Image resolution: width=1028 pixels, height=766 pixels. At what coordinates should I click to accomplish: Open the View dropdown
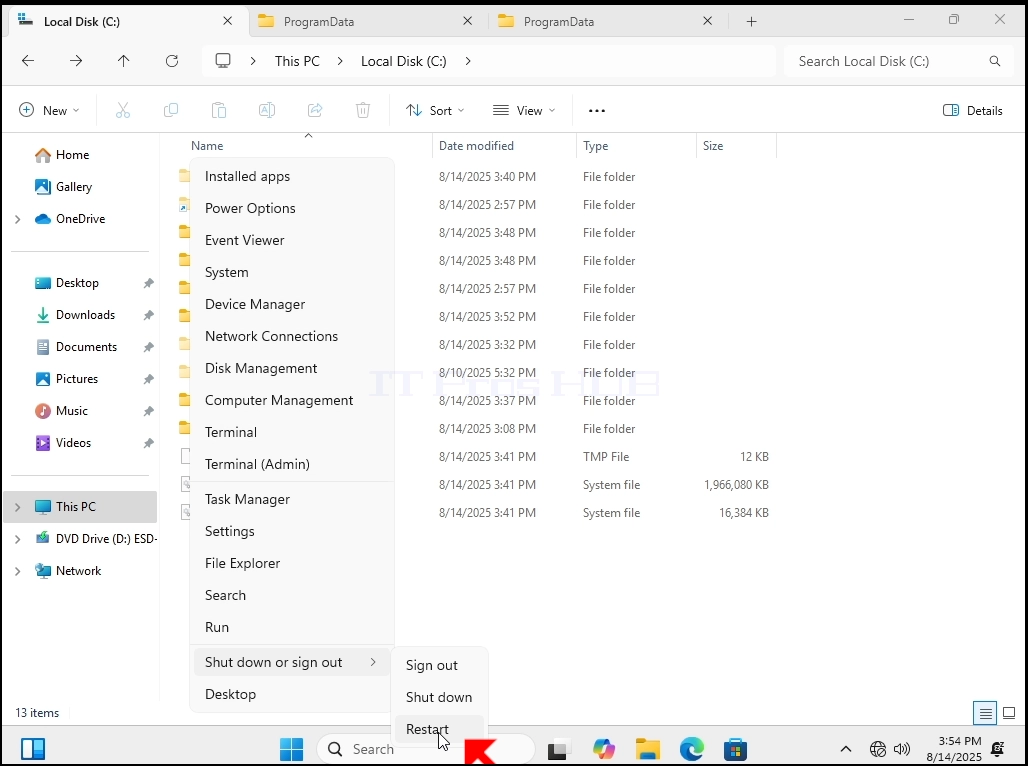pos(524,110)
